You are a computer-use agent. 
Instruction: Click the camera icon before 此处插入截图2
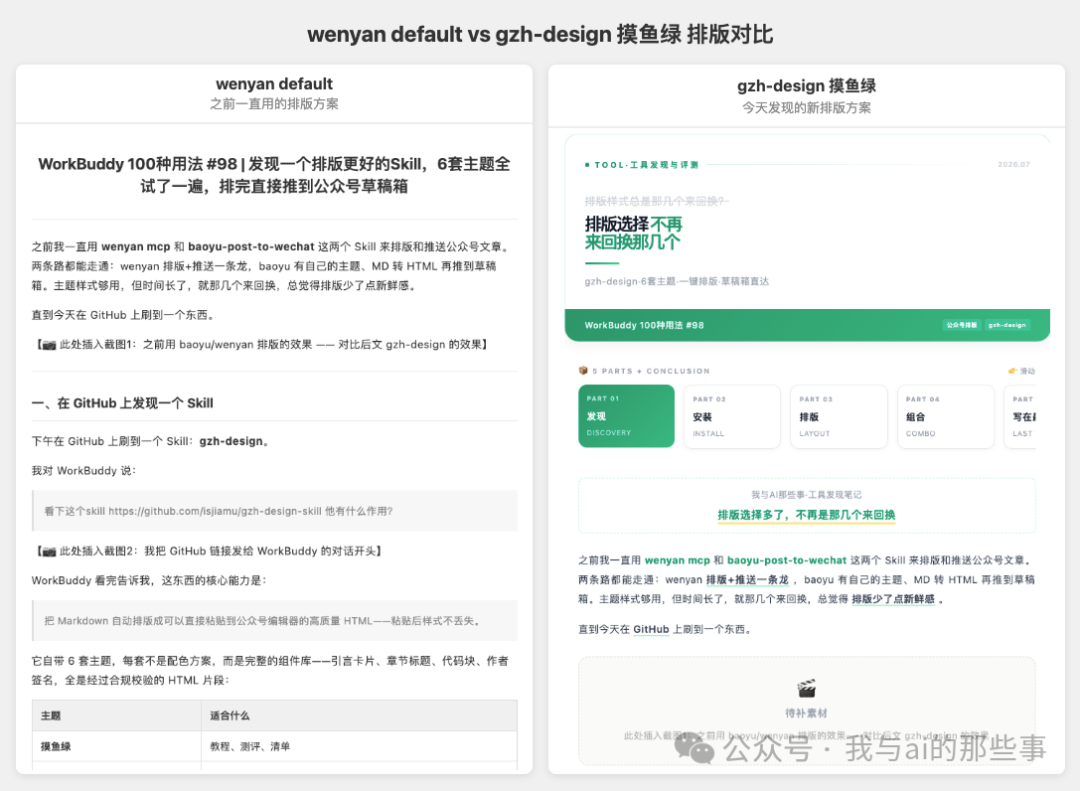coord(49,551)
